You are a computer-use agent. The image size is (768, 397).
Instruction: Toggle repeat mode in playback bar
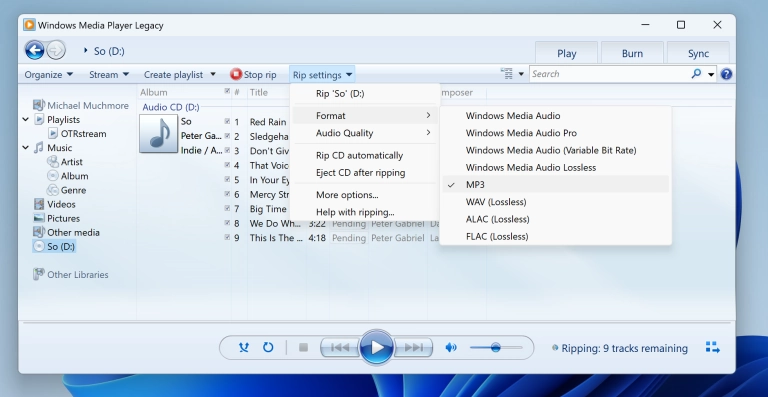[268, 348]
